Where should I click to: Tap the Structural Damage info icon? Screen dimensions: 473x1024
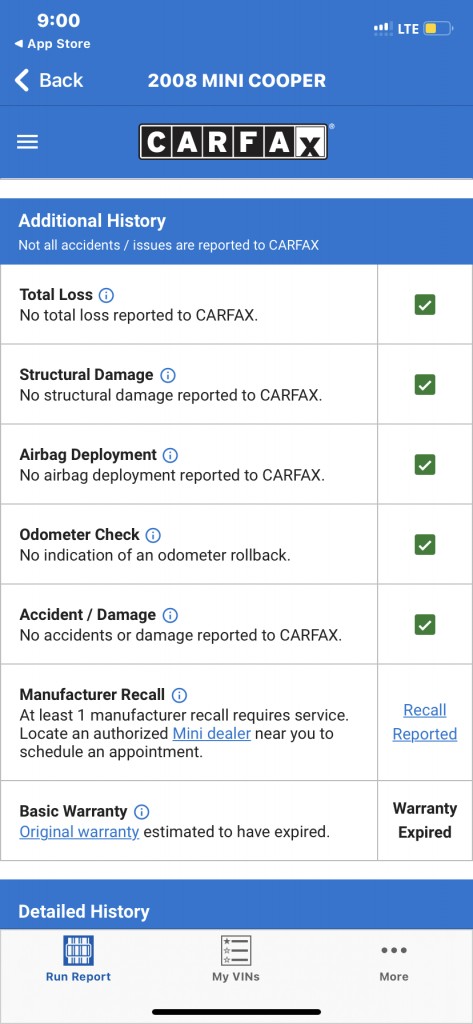pyautogui.click(x=168, y=376)
